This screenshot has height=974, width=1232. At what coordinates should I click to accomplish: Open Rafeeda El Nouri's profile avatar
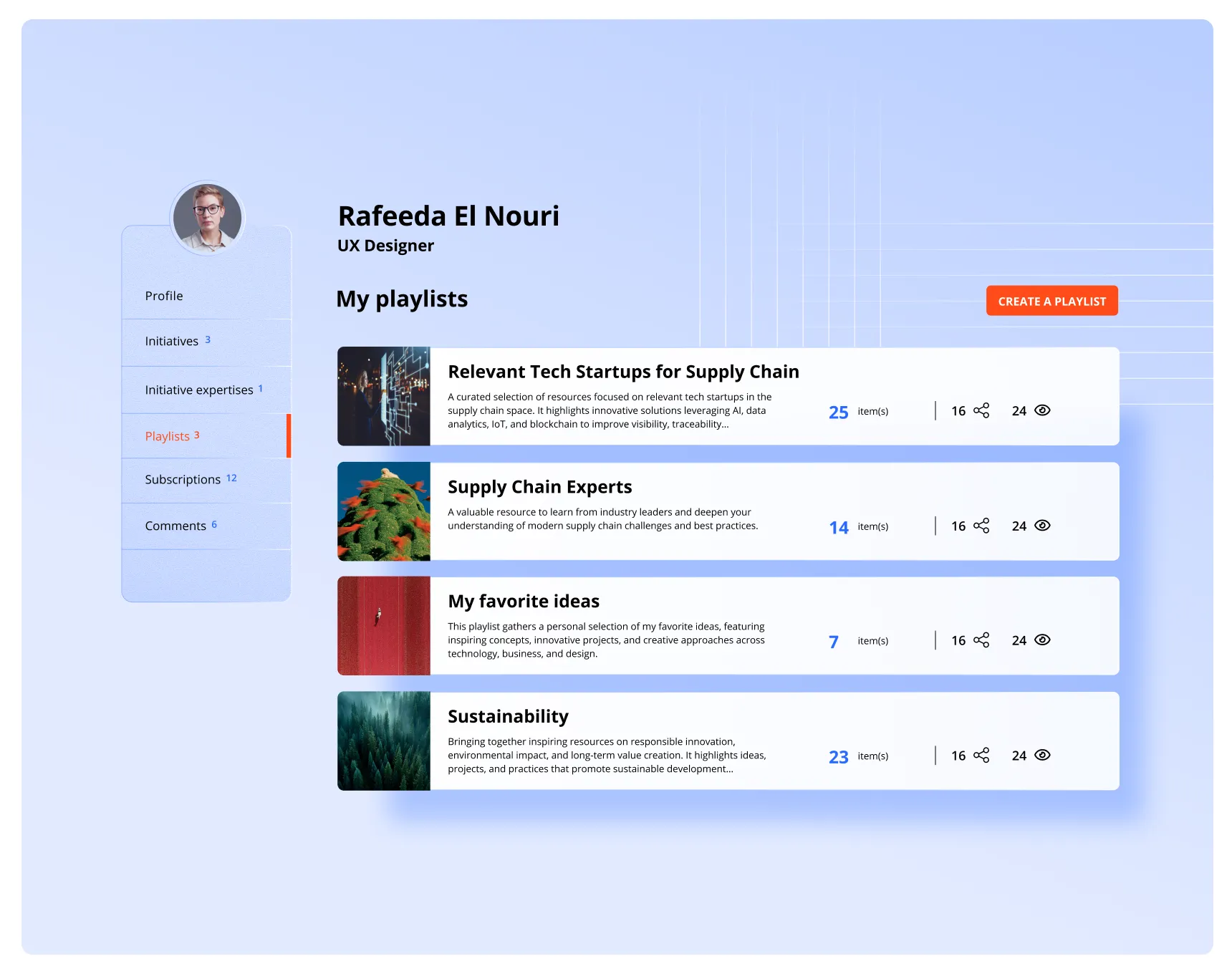[208, 218]
